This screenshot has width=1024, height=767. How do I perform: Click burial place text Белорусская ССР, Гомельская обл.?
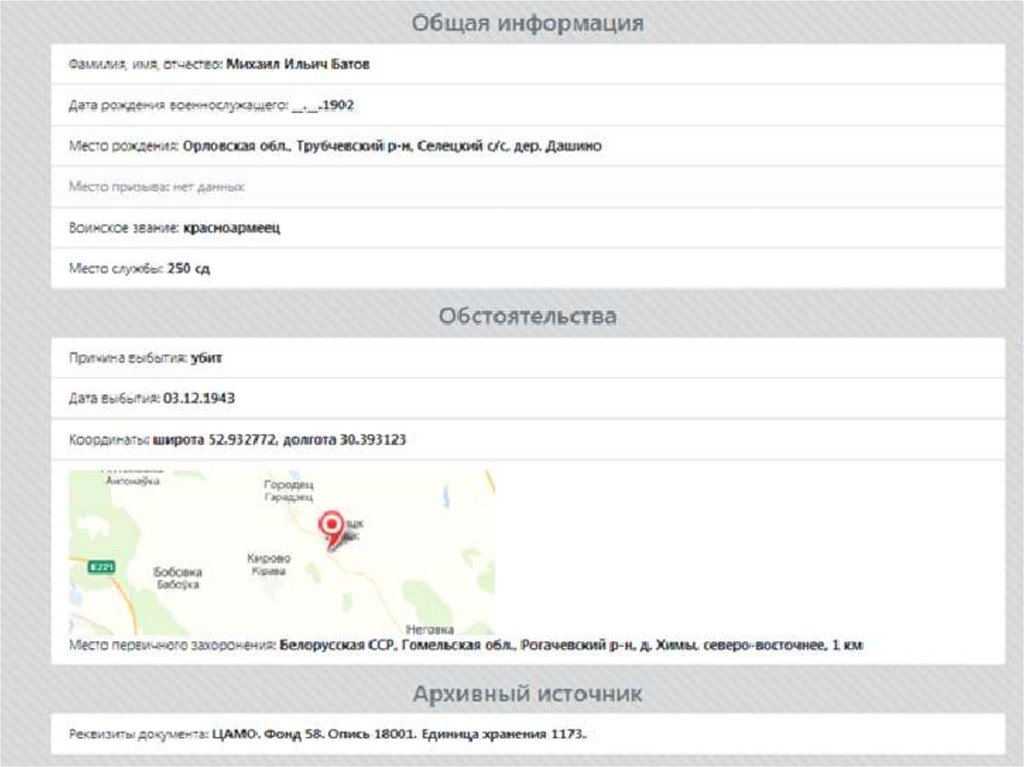click(x=398, y=645)
